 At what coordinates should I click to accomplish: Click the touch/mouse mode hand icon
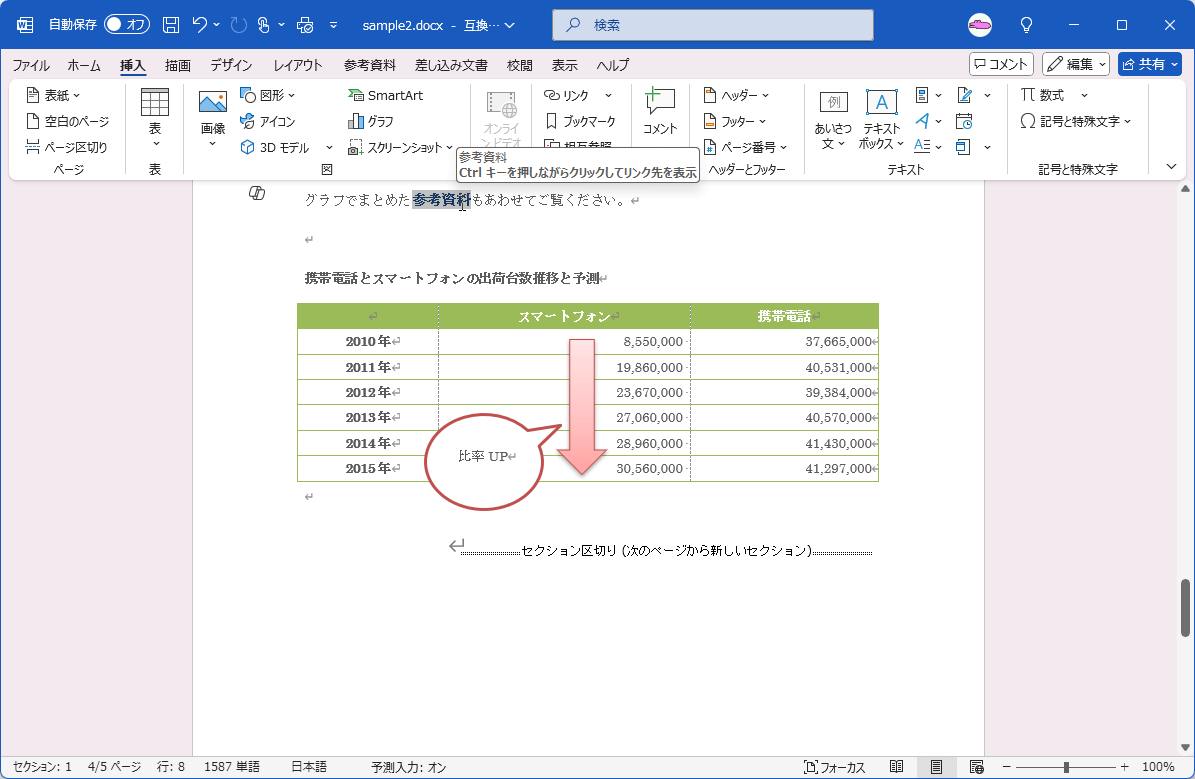tap(263, 25)
